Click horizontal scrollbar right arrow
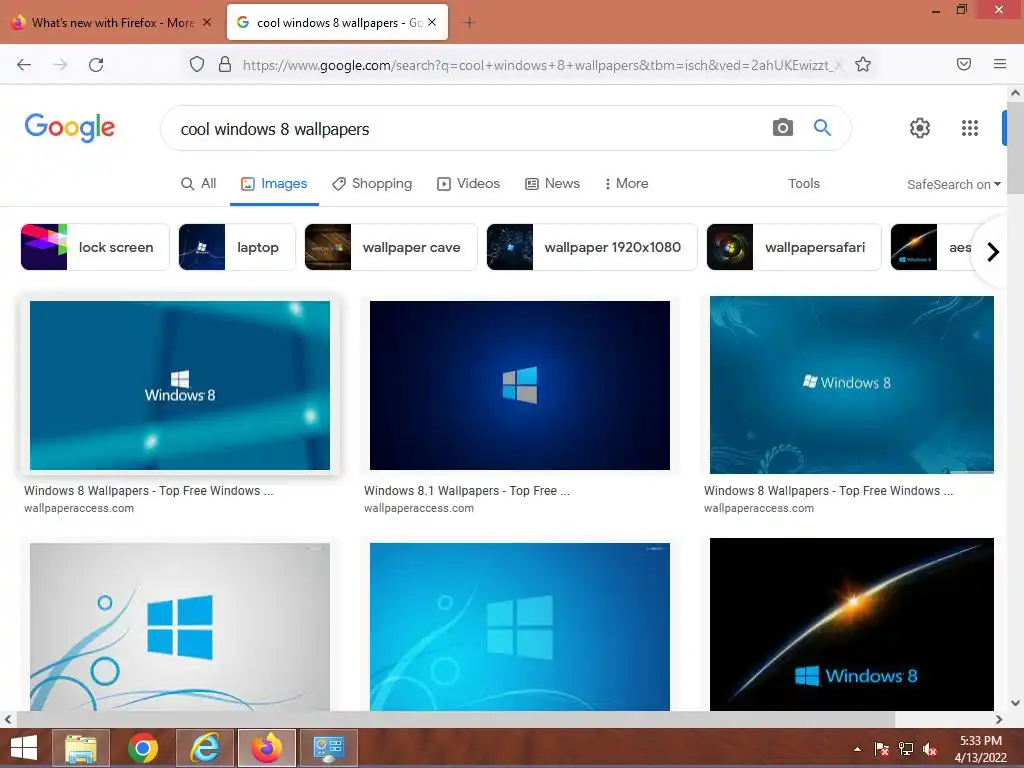 click(x=999, y=719)
